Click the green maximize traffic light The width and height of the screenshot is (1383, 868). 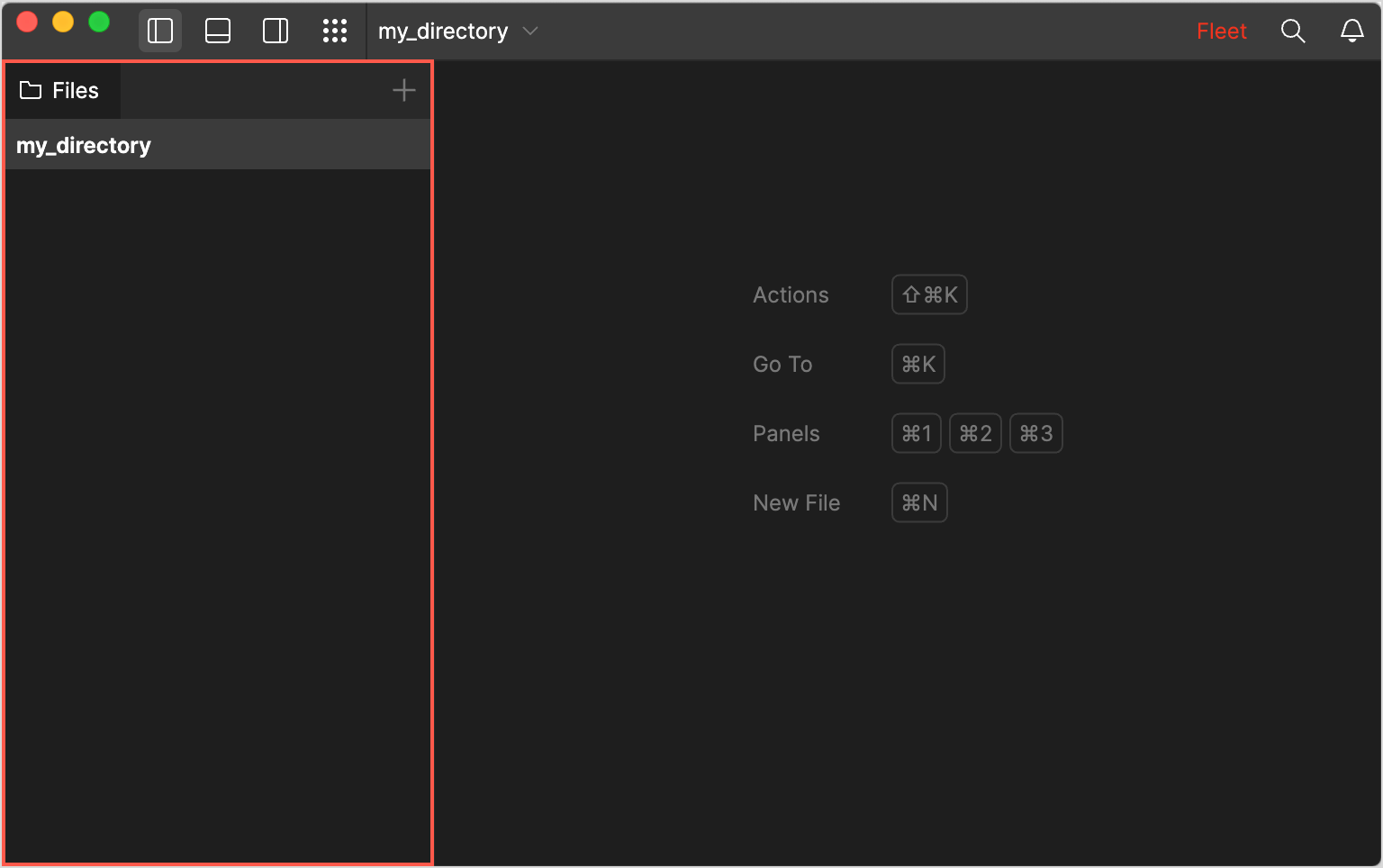99,21
